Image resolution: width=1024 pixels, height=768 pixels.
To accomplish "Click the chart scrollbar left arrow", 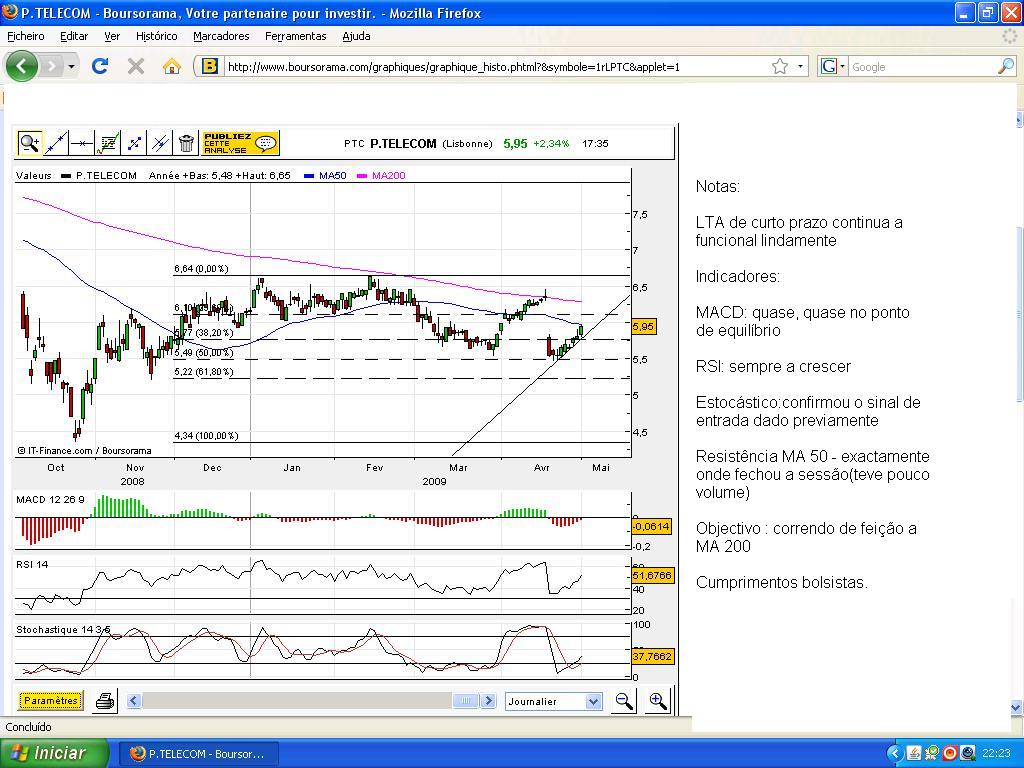I will click(134, 701).
